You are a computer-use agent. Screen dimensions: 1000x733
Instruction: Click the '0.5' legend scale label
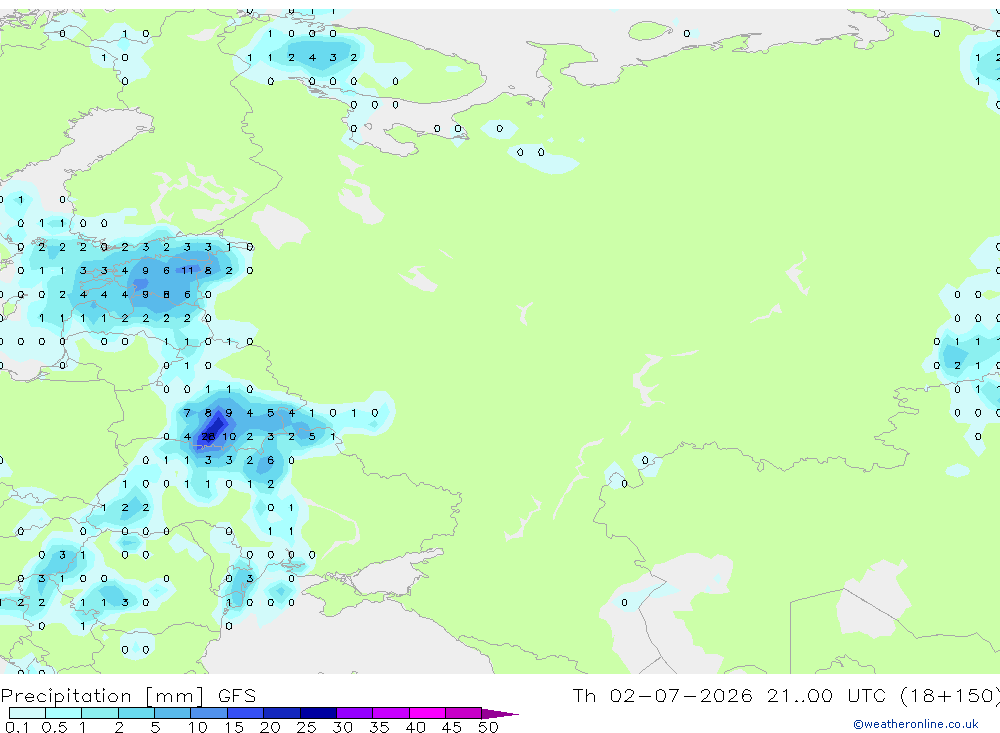tap(54, 727)
